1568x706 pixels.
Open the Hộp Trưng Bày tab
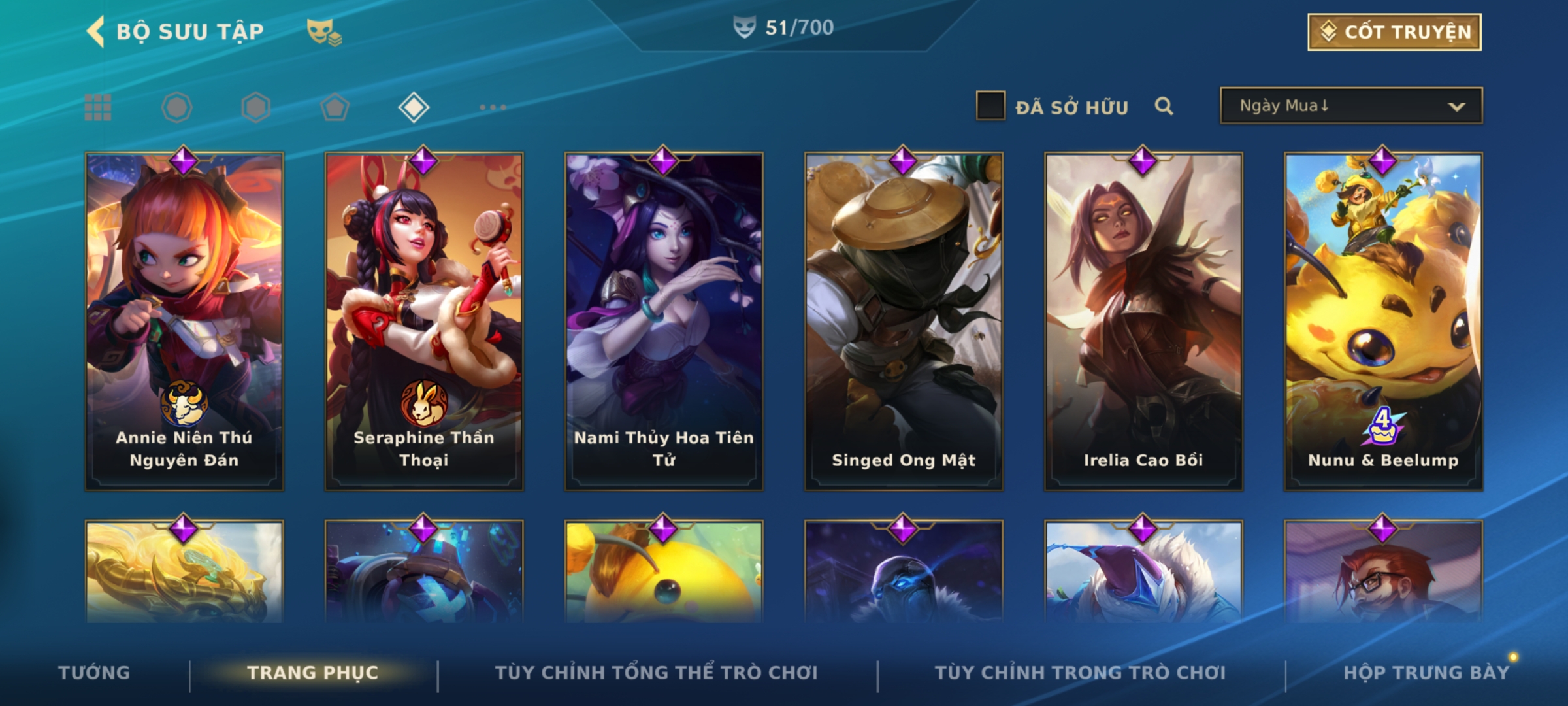(1426, 672)
